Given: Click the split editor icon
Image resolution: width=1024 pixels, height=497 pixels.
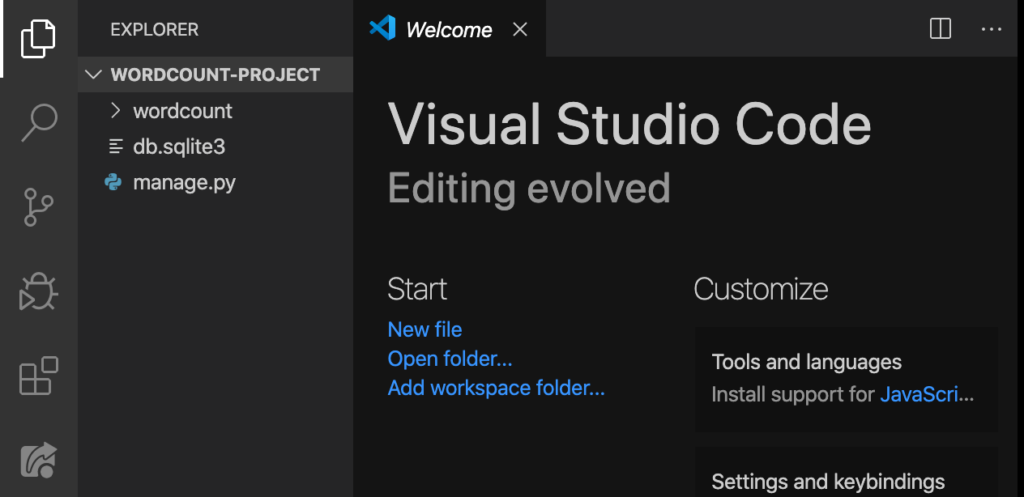Looking at the screenshot, I should pos(940,29).
